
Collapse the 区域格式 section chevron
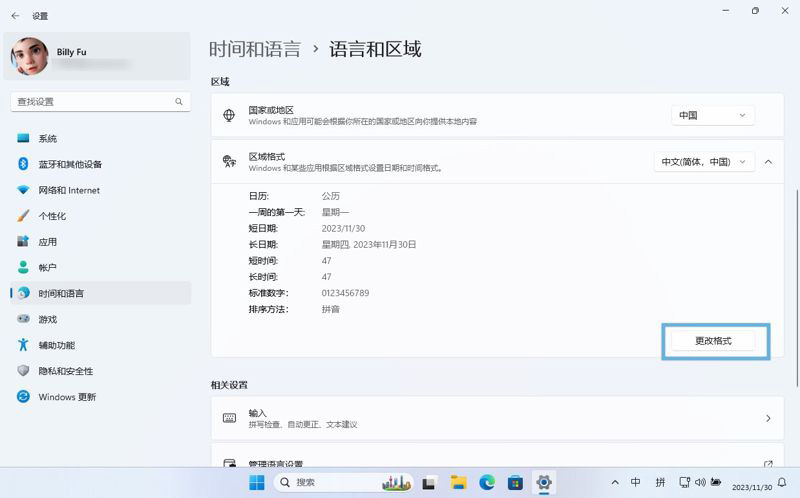coord(768,161)
